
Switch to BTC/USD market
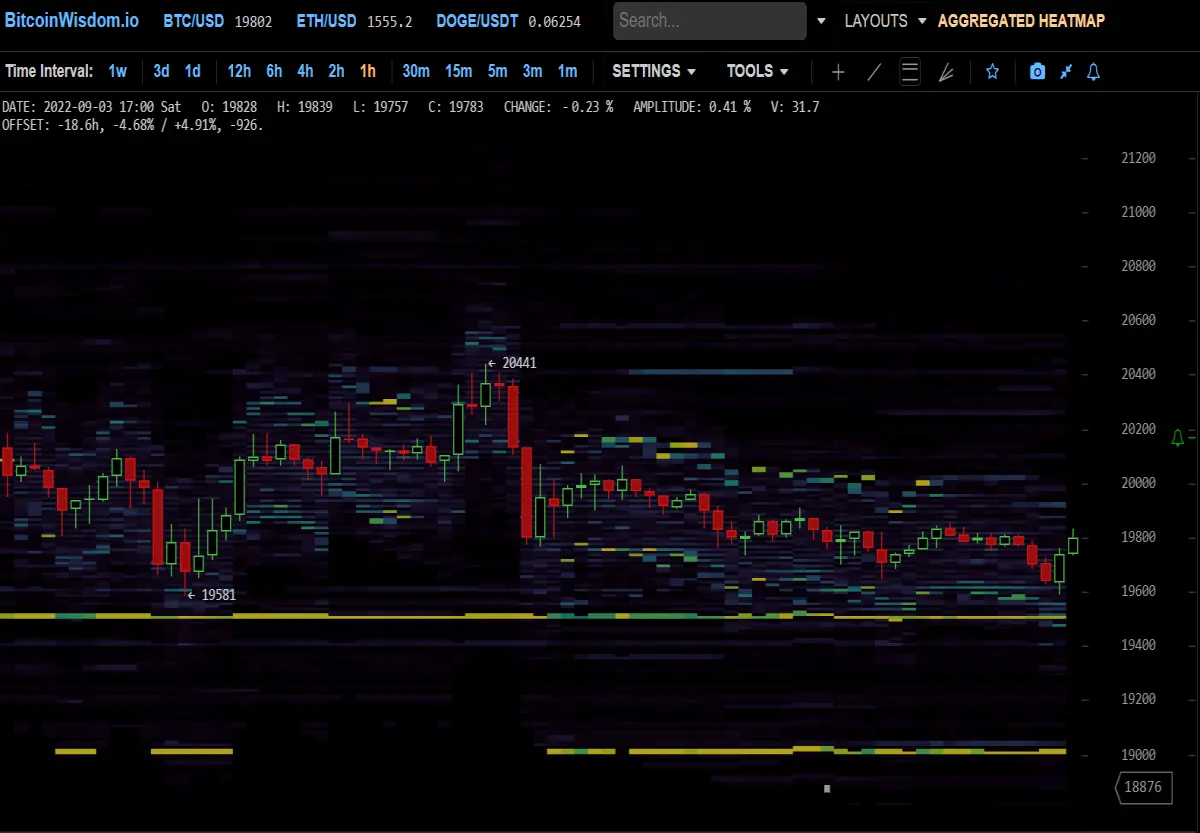(x=194, y=21)
